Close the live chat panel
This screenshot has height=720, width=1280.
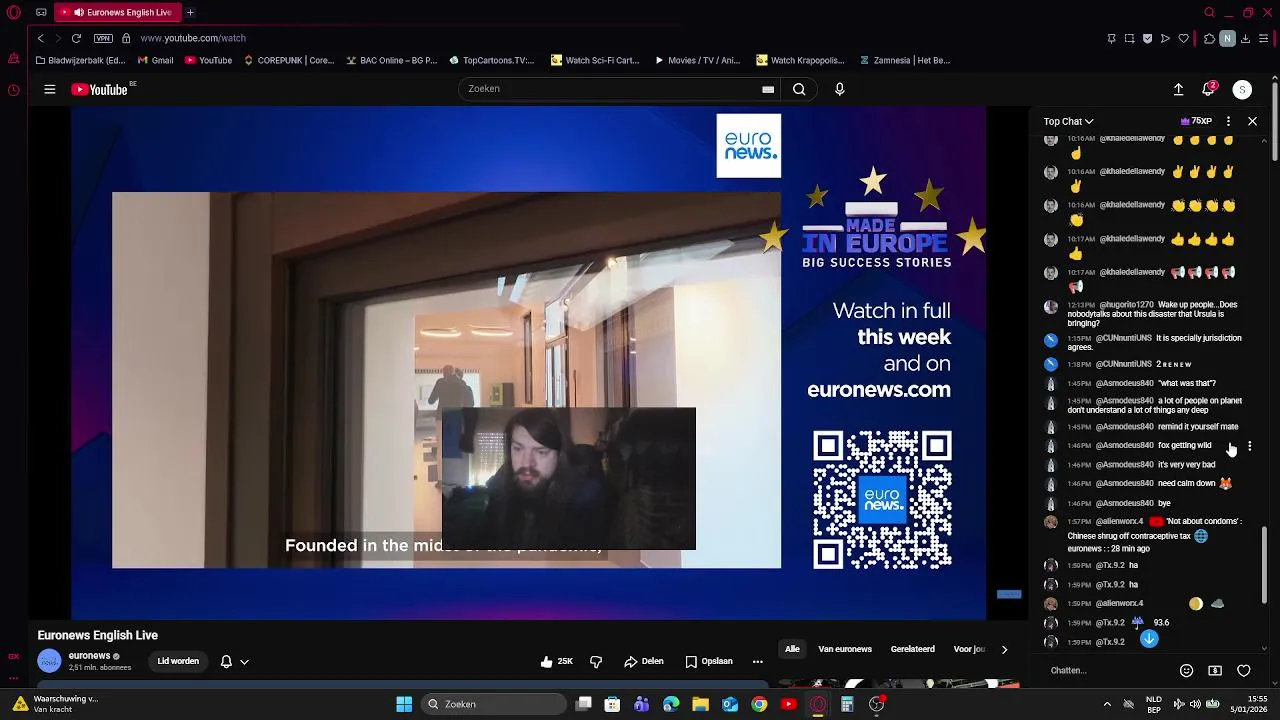point(1252,121)
